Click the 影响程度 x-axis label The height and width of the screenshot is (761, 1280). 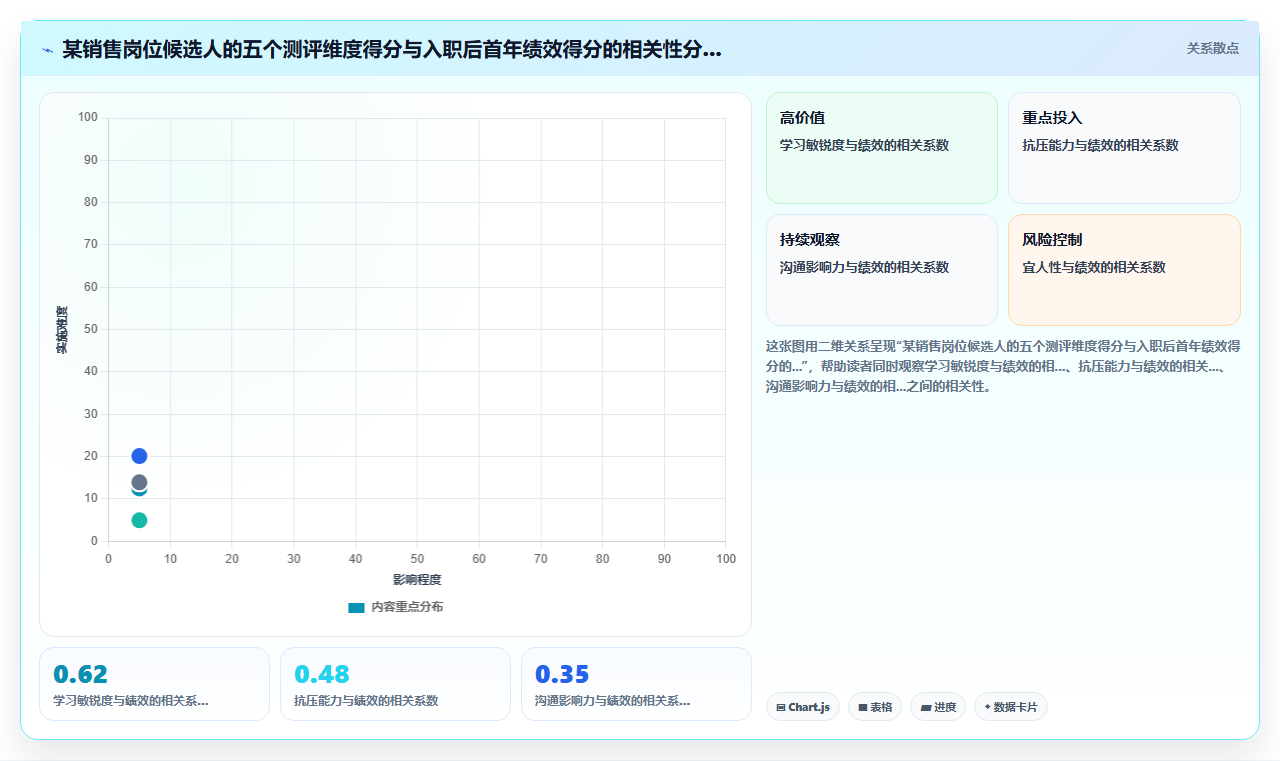[x=417, y=579]
